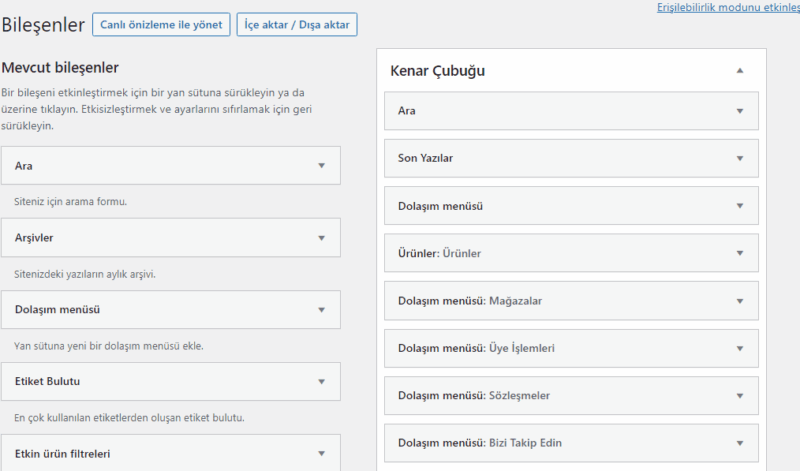
Task: Click untitled Dolaşım menüsü widget in sidebar
Action: click(x=441, y=206)
